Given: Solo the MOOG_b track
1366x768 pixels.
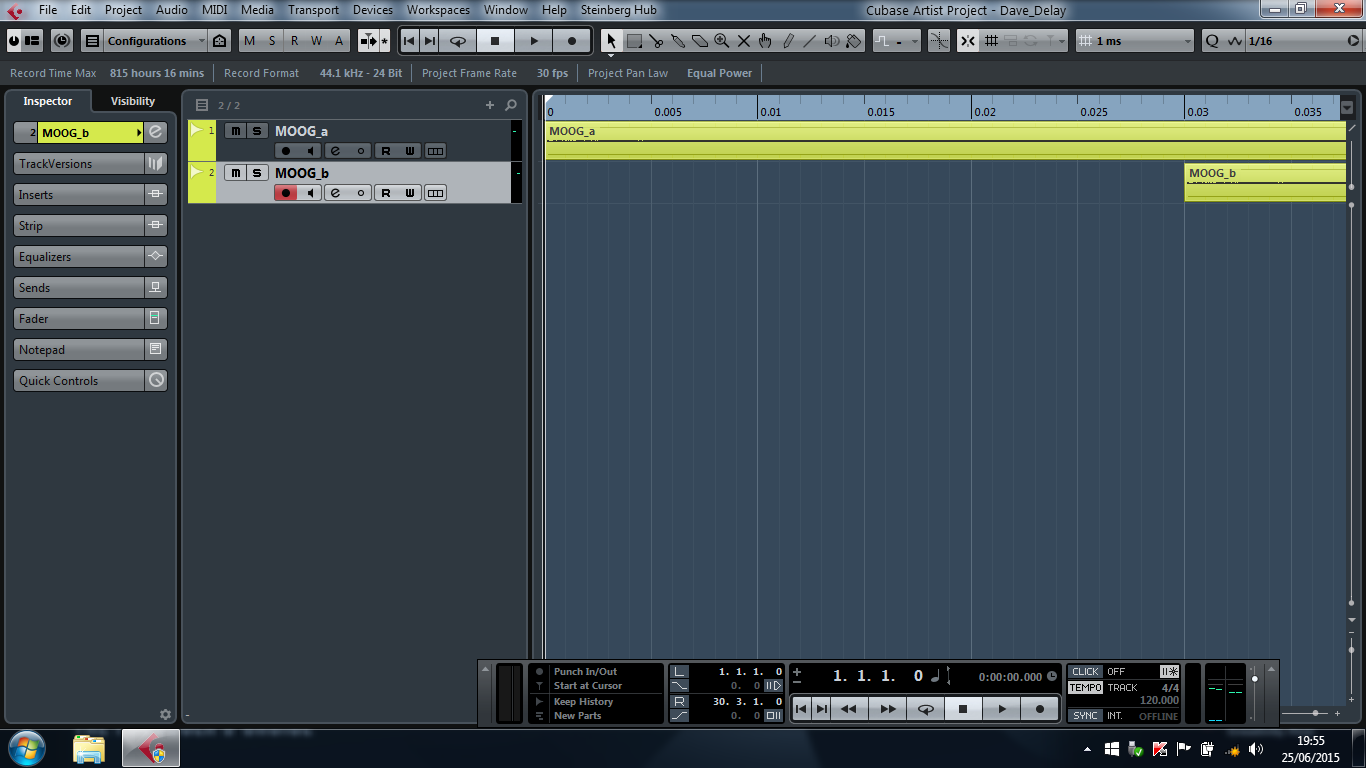Looking at the screenshot, I should tap(257, 173).
